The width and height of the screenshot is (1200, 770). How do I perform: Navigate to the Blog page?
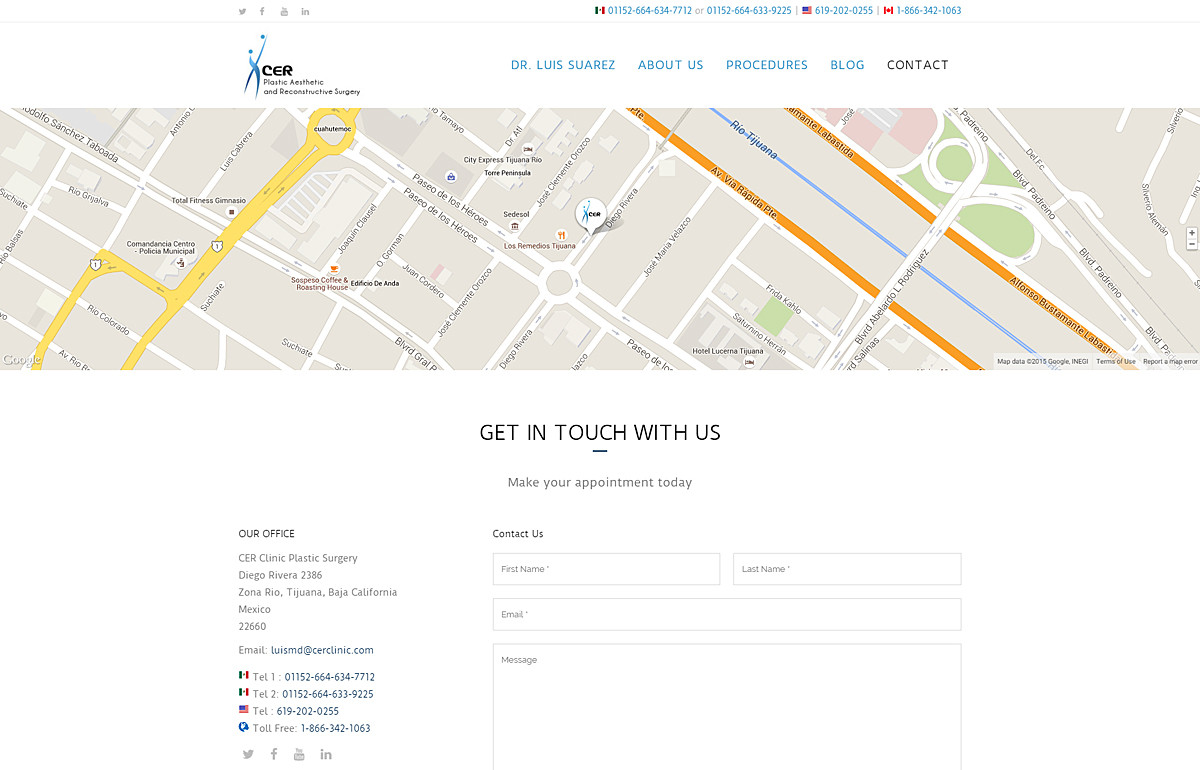pyautogui.click(x=847, y=65)
